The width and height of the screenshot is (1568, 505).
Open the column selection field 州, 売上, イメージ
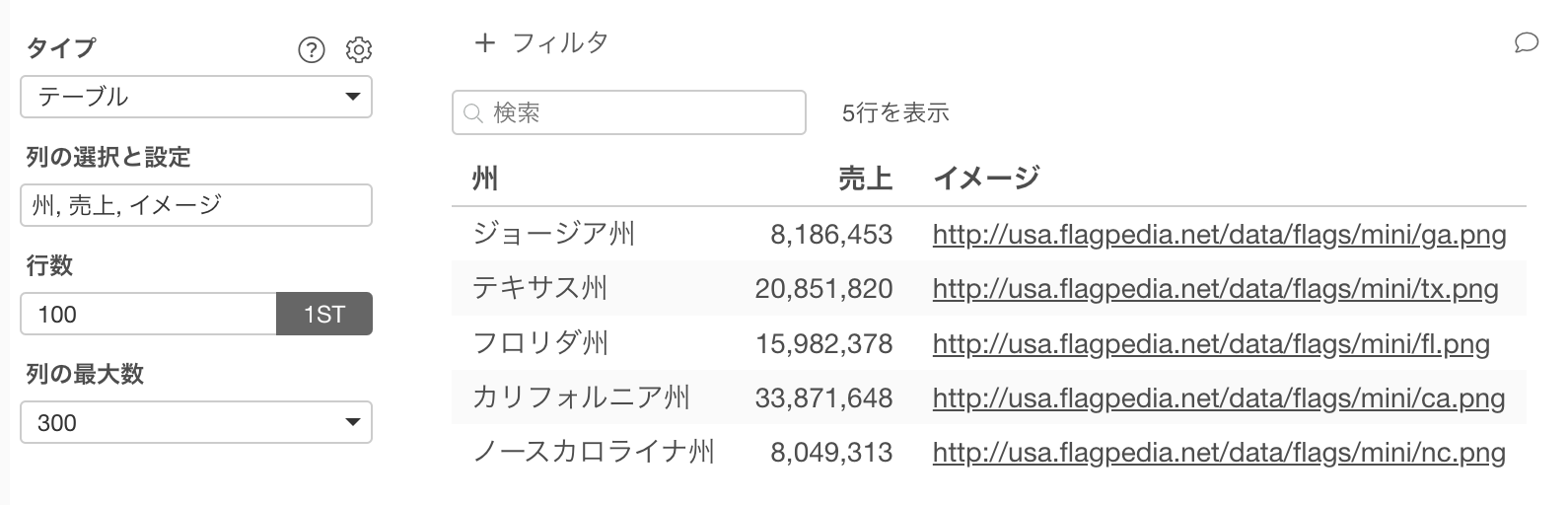coord(196,205)
